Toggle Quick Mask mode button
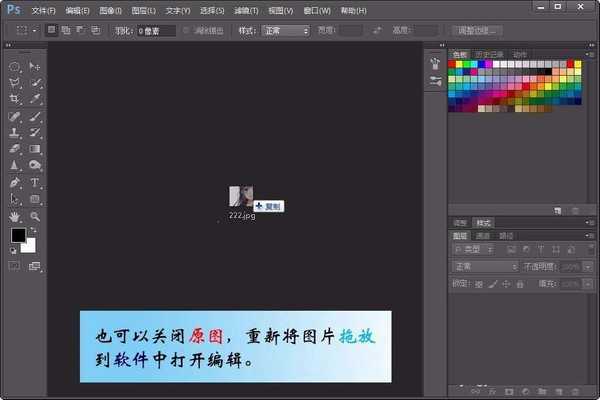Image resolution: width=600 pixels, height=400 pixels. pos(15,266)
